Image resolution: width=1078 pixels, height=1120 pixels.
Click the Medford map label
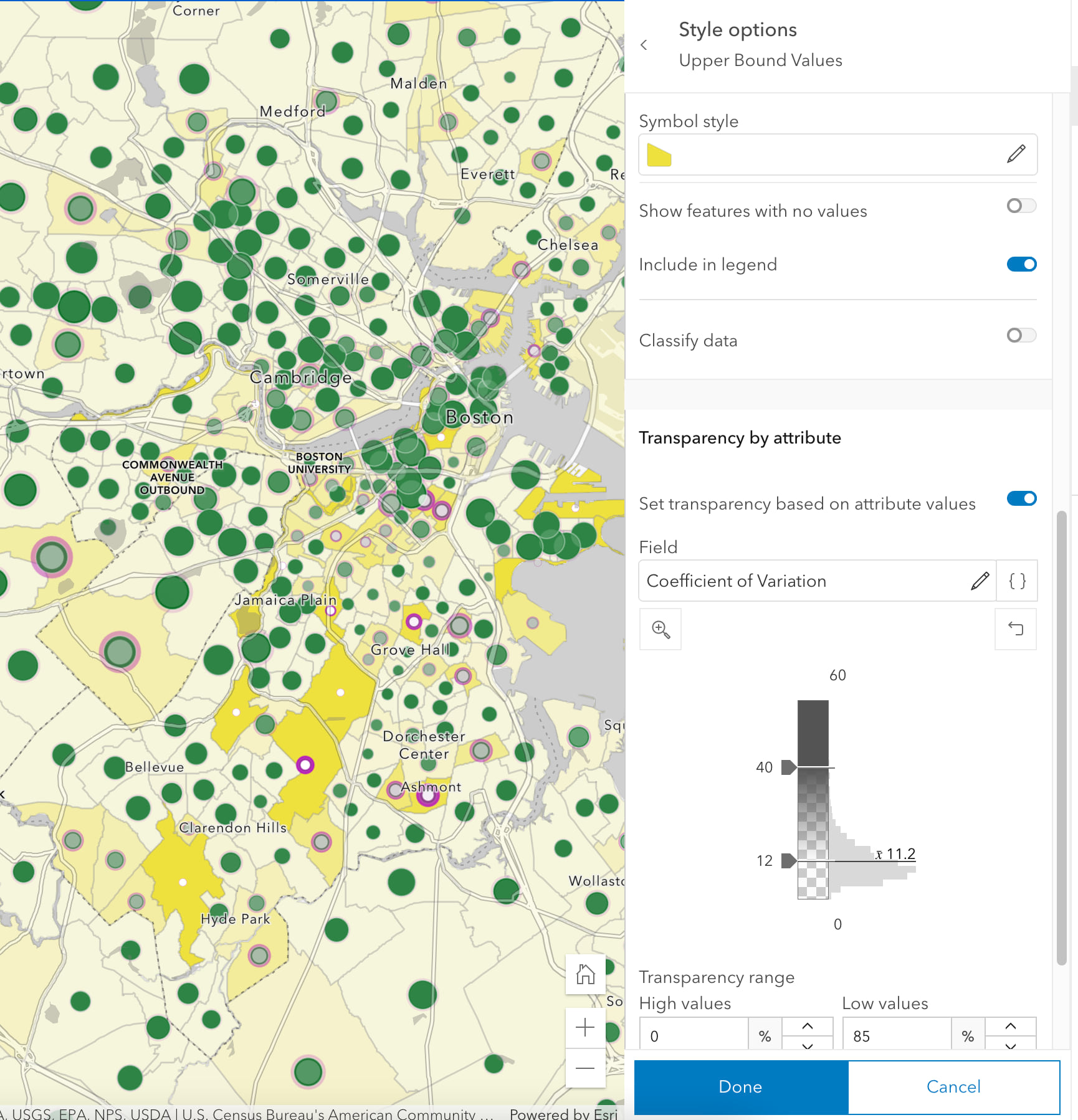coord(293,112)
